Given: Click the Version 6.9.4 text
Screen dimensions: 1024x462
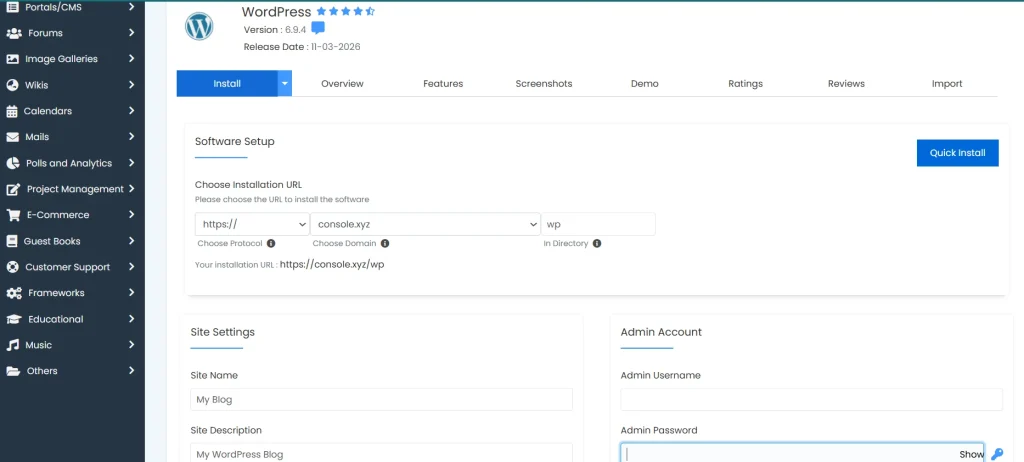Looking at the screenshot, I should pyautogui.click(x=274, y=29).
